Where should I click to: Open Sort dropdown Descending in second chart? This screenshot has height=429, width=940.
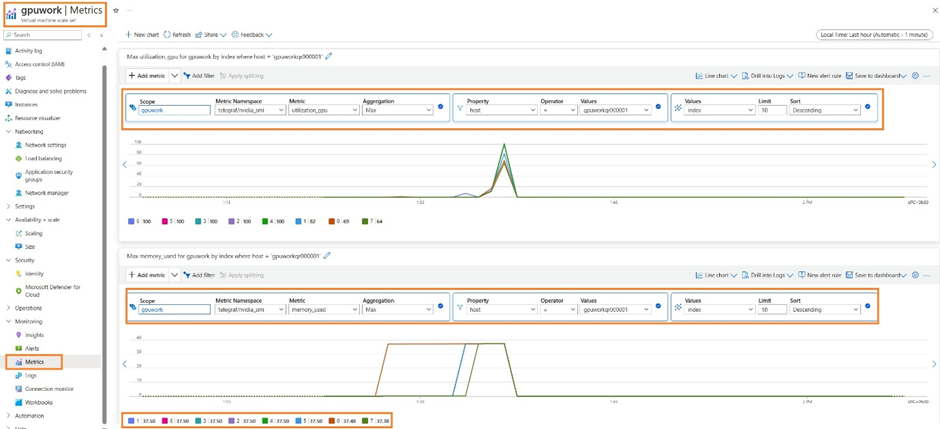(825, 310)
